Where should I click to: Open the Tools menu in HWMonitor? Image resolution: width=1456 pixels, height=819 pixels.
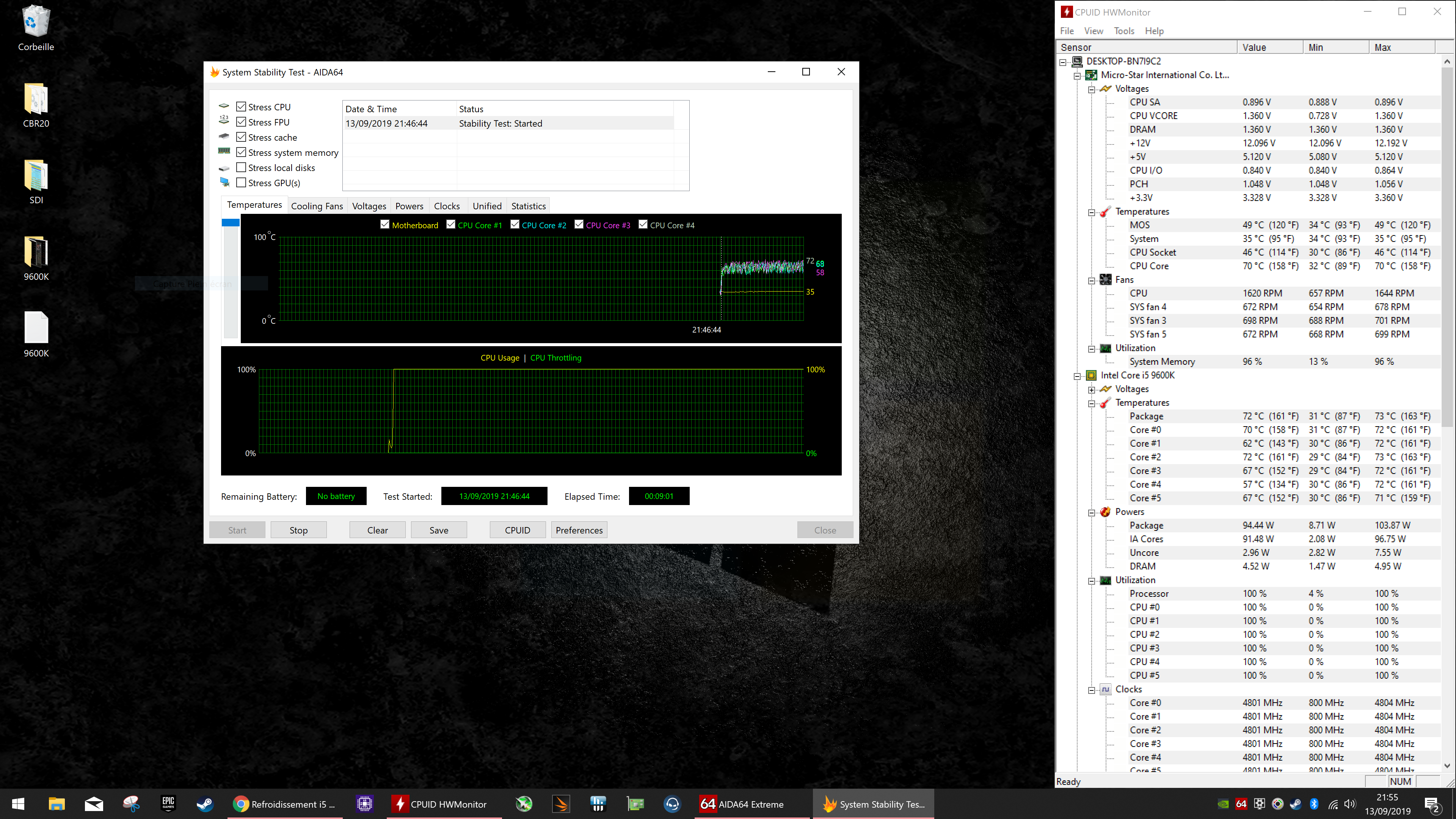click(1123, 31)
